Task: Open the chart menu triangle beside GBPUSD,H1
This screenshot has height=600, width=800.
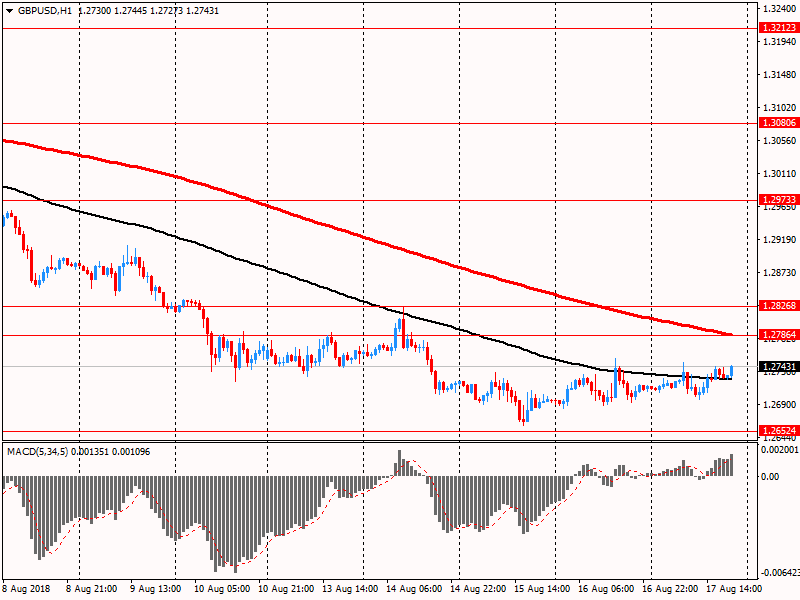Action: 9,11
